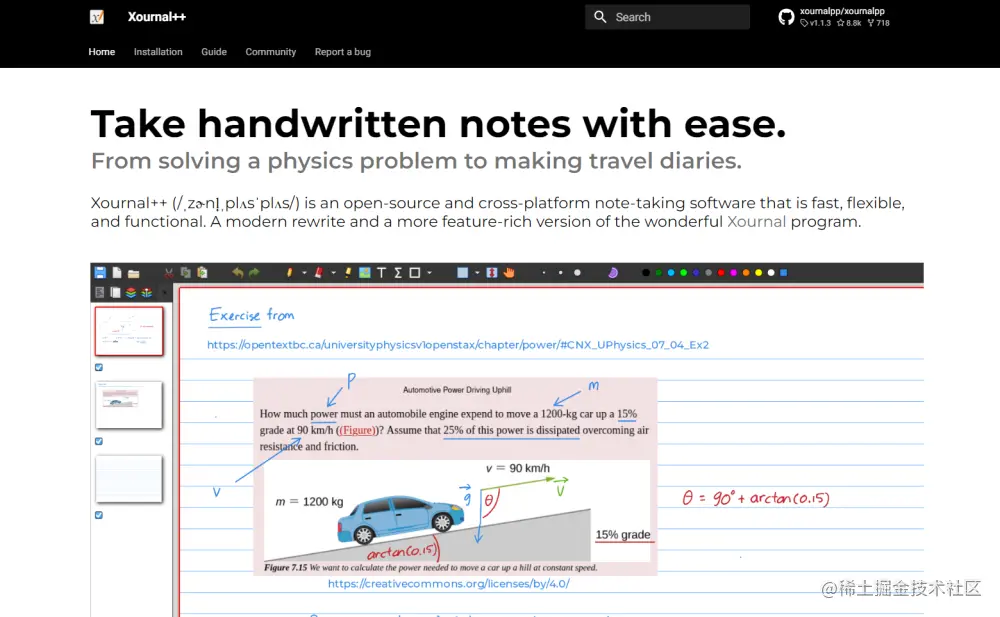Open the Installation tab
Image resolution: width=1000 pixels, height=617 pixels.
pyautogui.click(x=158, y=52)
